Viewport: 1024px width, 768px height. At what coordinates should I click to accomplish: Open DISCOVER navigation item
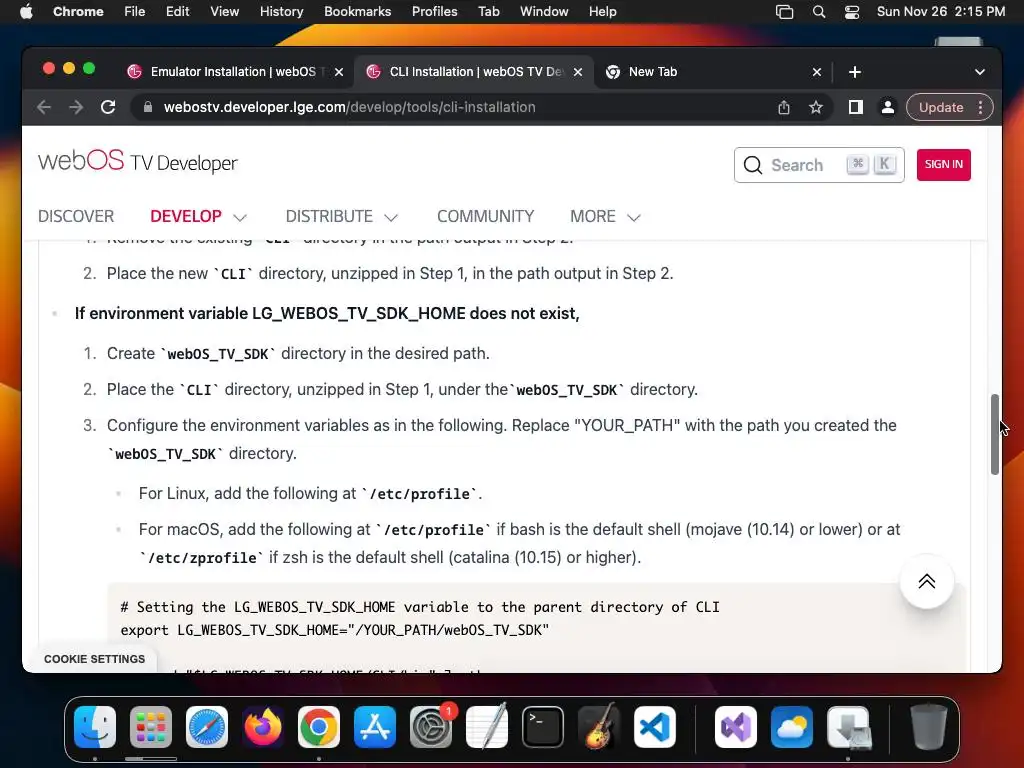click(76, 216)
